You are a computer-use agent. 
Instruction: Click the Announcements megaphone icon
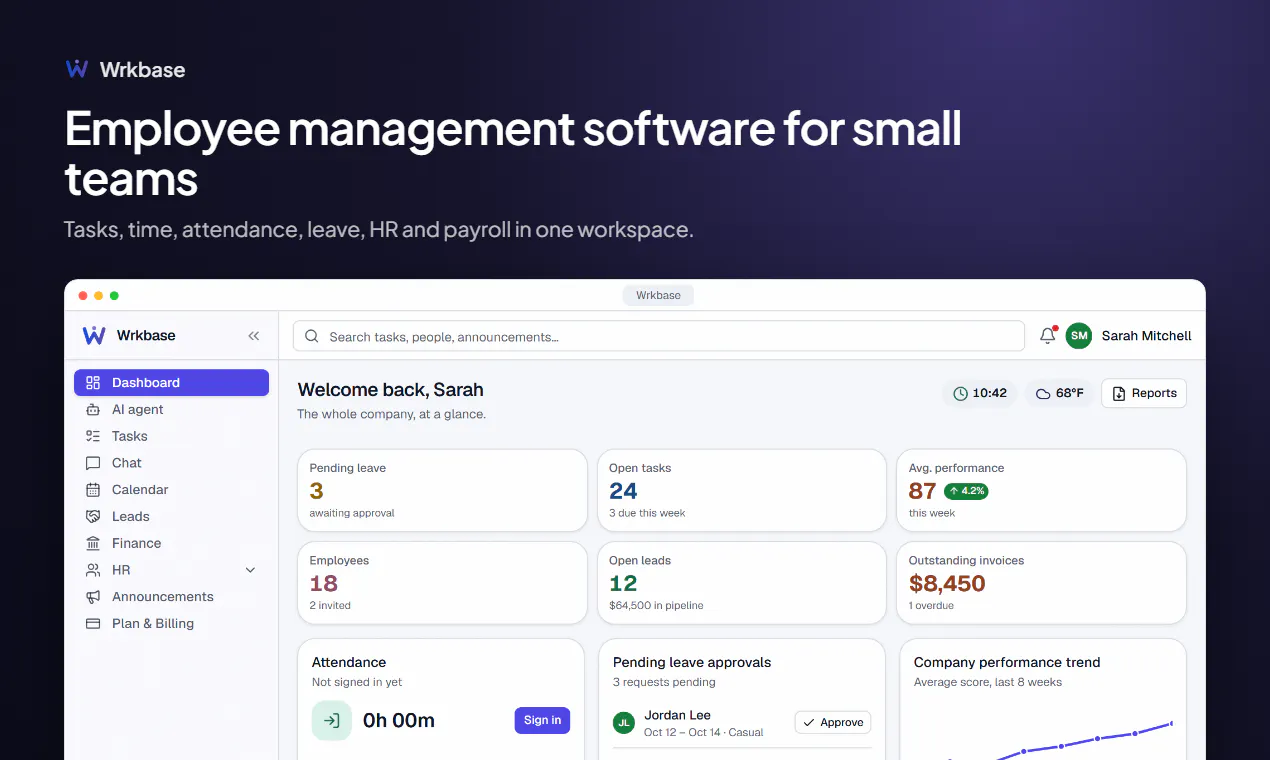(93, 597)
